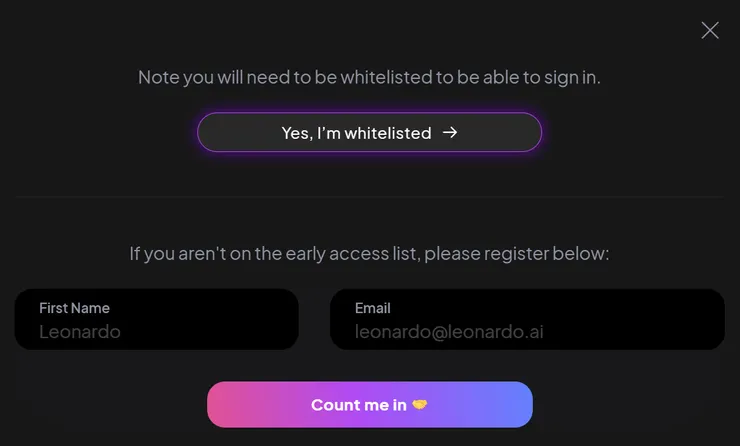Click the "Email" field label
The height and width of the screenshot is (446, 740).
click(x=372, y=308)
